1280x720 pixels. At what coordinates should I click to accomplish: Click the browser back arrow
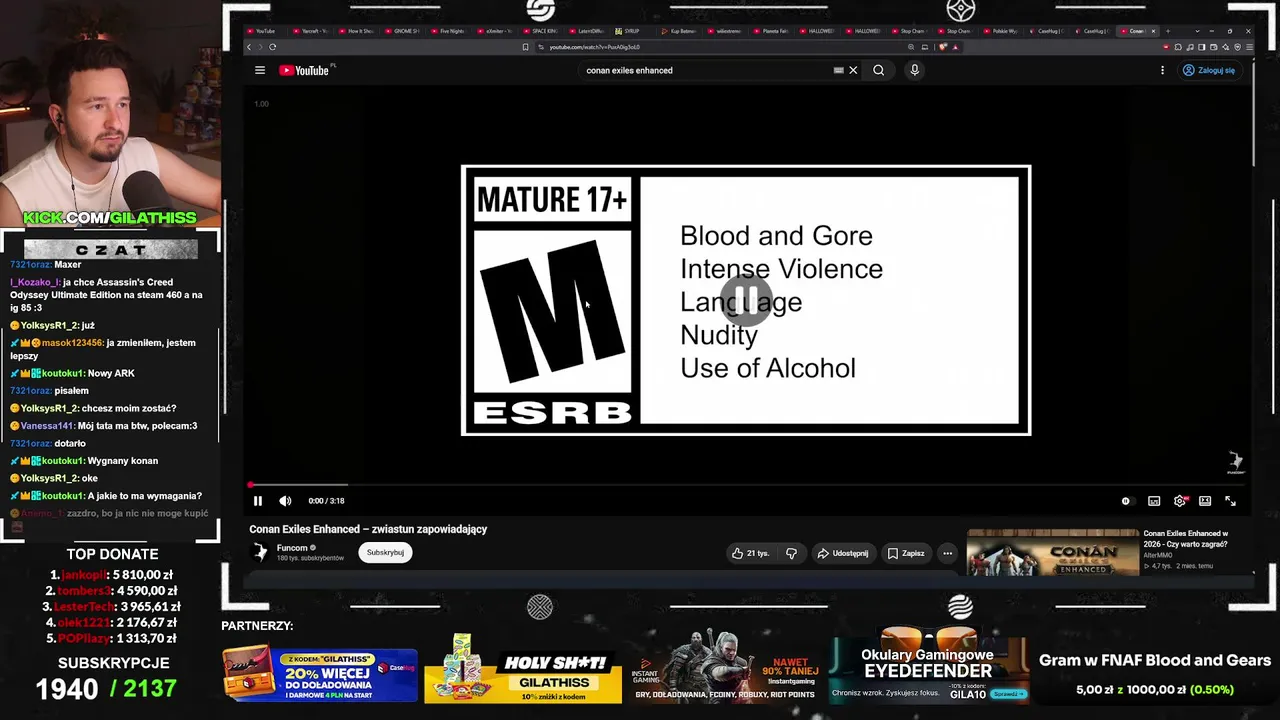pyautogui.click(x=250, y=47)
